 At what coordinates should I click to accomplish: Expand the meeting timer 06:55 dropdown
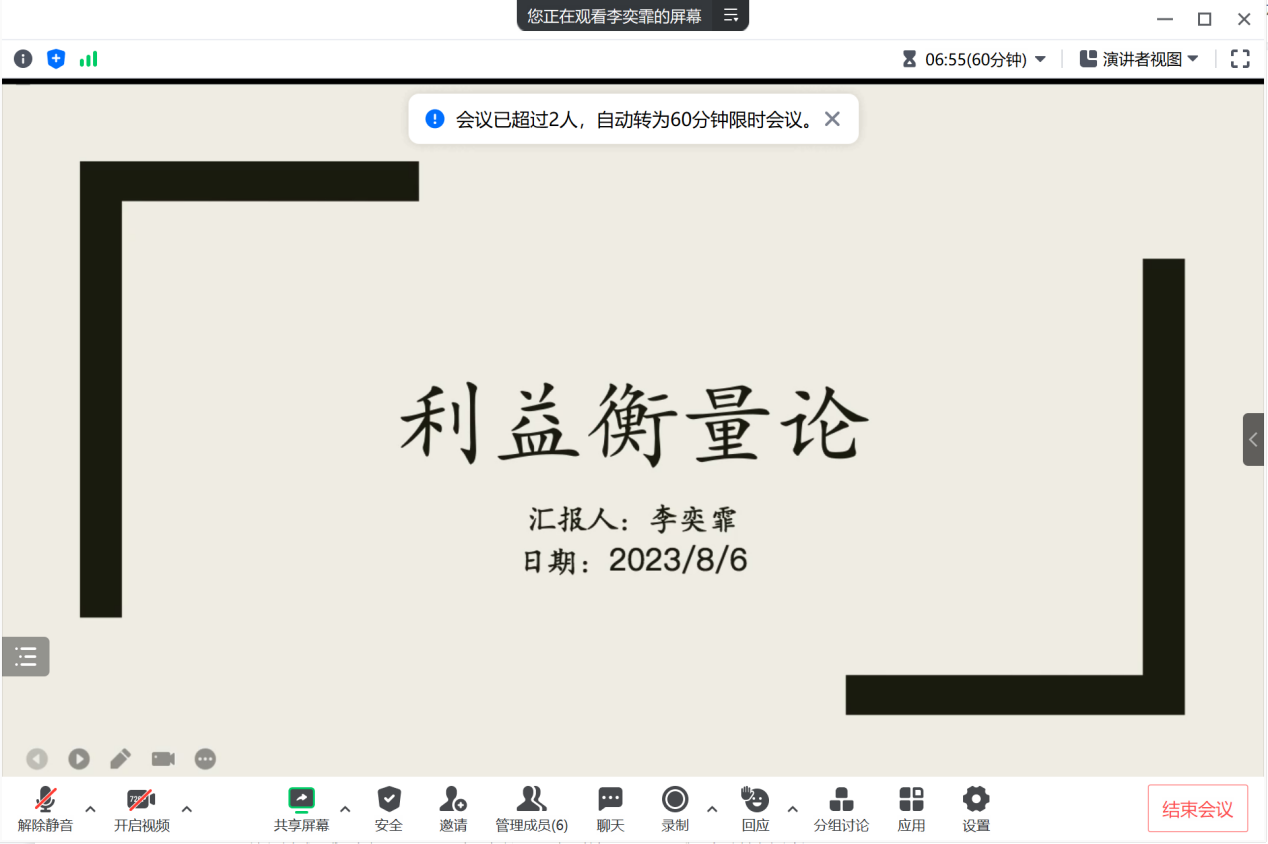1040,59
